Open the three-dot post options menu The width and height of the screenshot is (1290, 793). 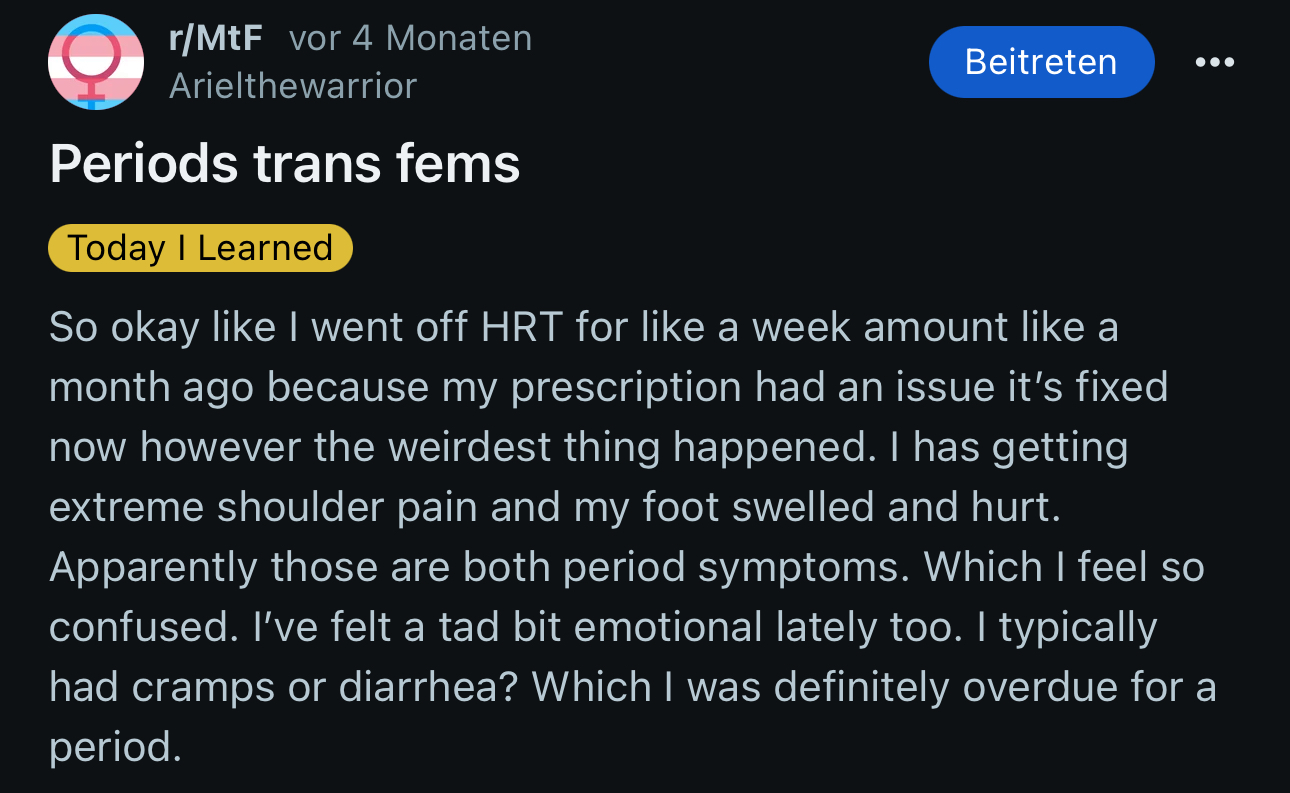coord(1214,62)
